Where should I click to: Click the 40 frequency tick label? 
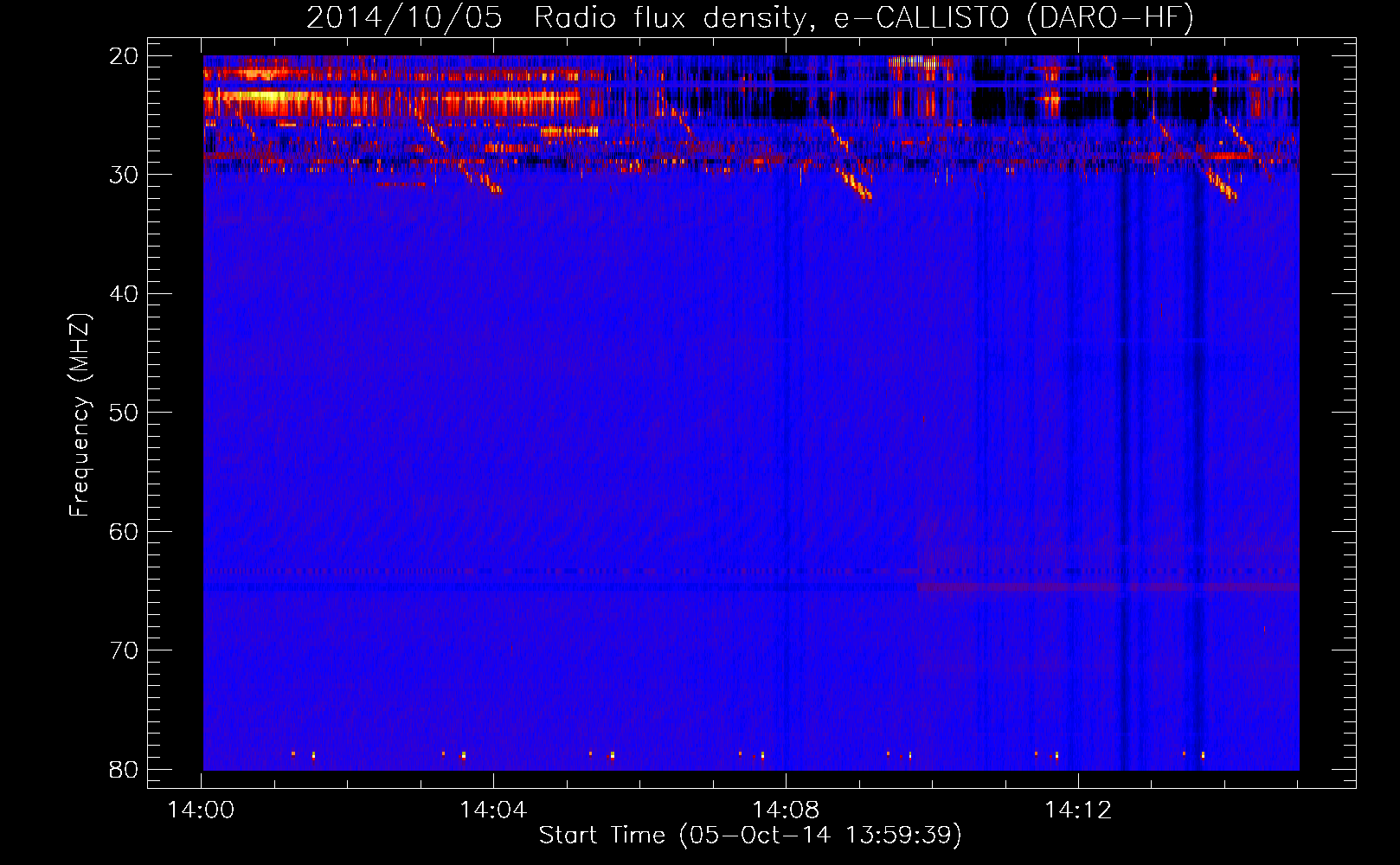click(124, 293)
